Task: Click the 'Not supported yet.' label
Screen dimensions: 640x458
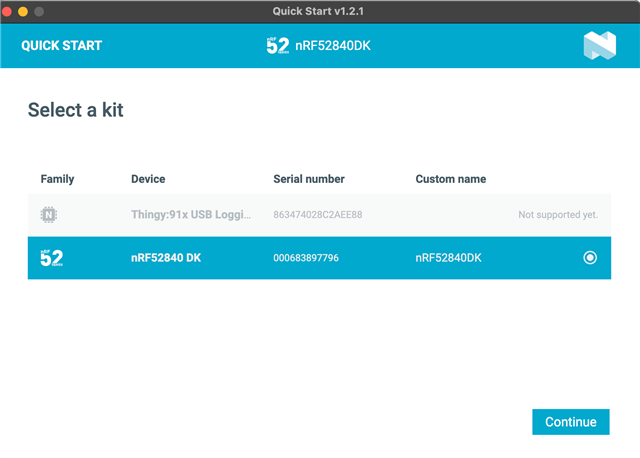Action: 558,215
